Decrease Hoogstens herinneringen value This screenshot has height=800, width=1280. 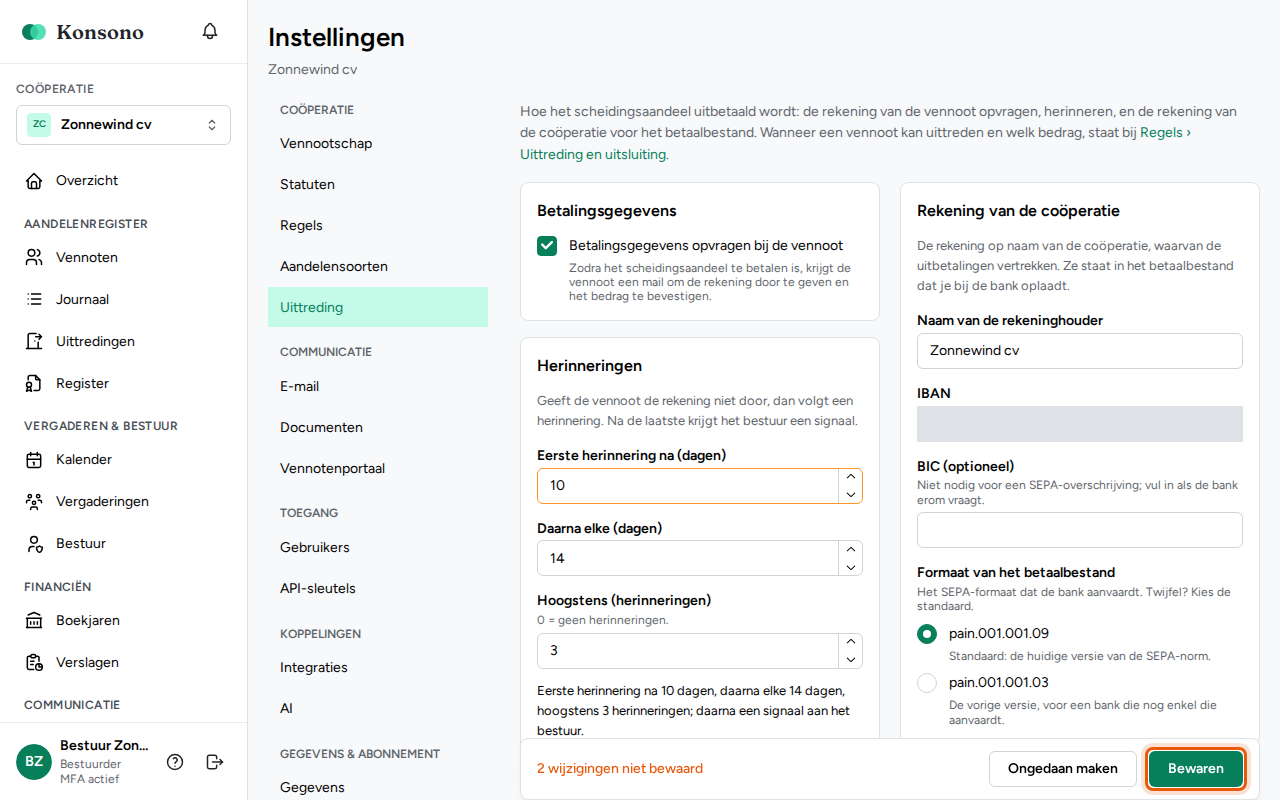coord(851,660)
